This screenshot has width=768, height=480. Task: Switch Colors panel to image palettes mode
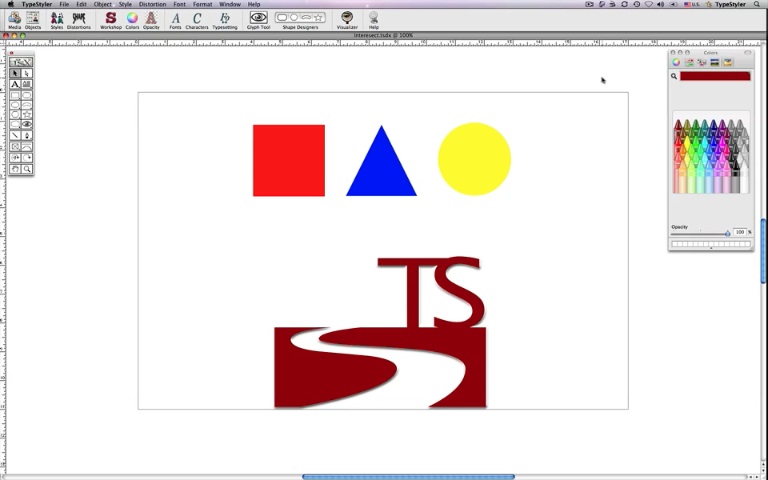coord(715,62)
